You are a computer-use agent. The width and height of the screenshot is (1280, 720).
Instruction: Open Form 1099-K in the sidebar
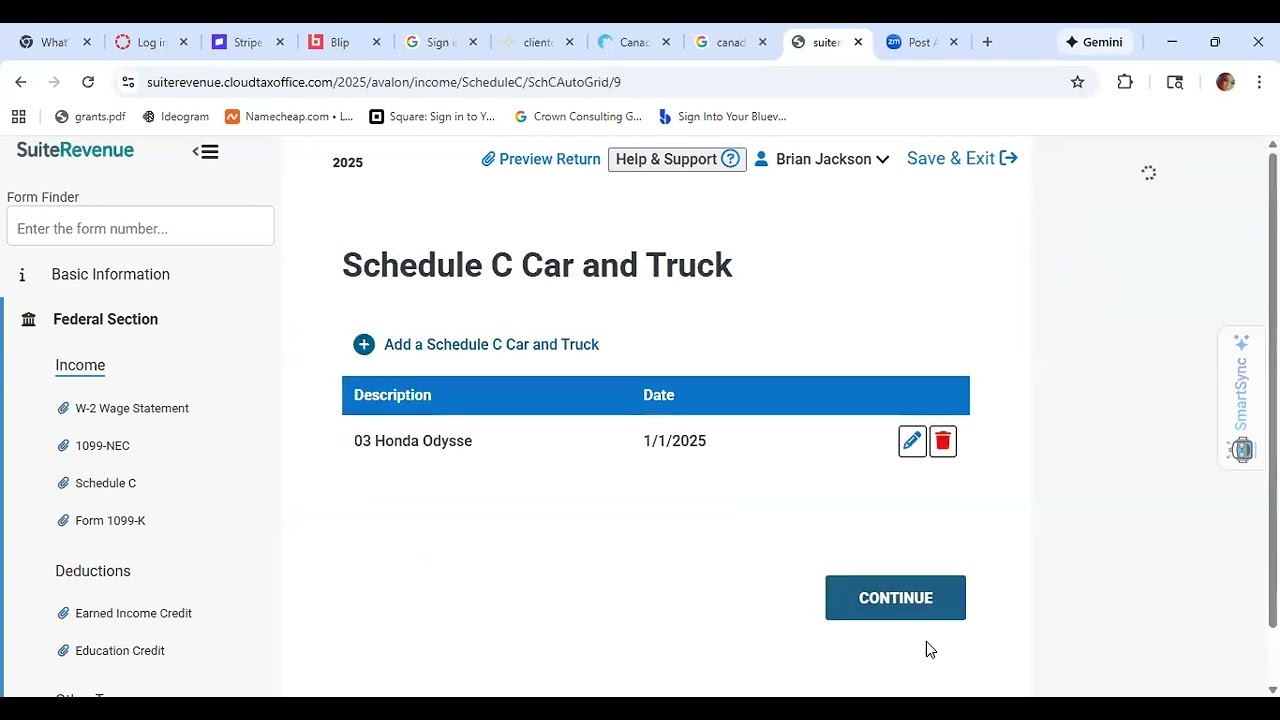[x=110, y=521]
